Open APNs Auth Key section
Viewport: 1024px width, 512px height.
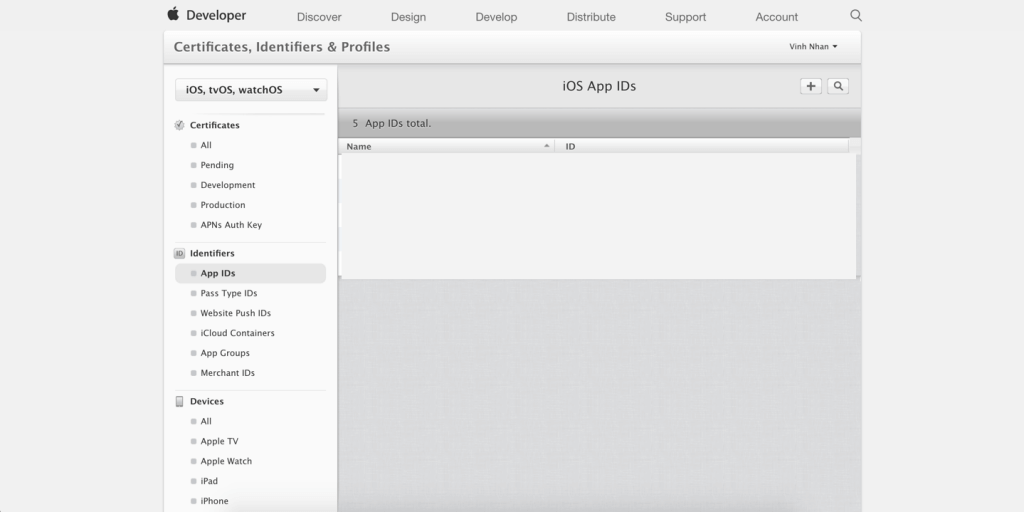231,225
